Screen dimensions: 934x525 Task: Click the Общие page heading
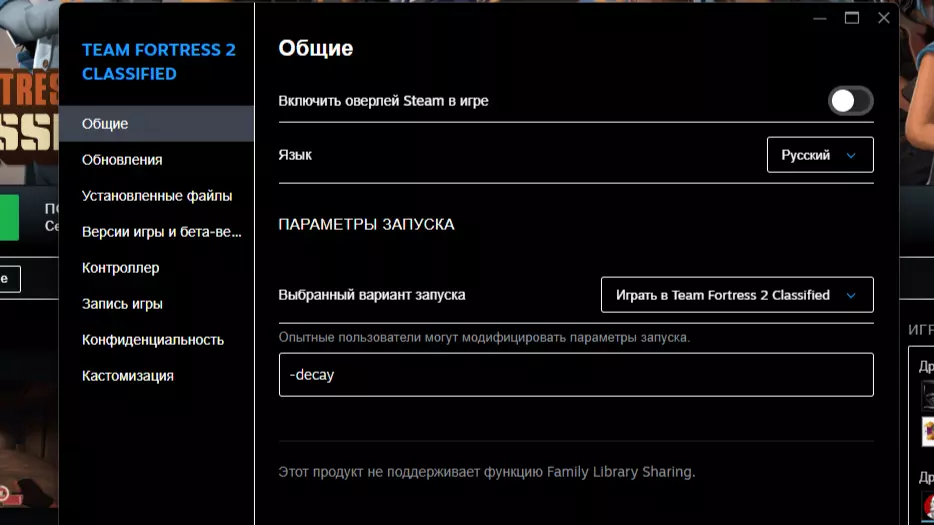[x=316, y=48]
